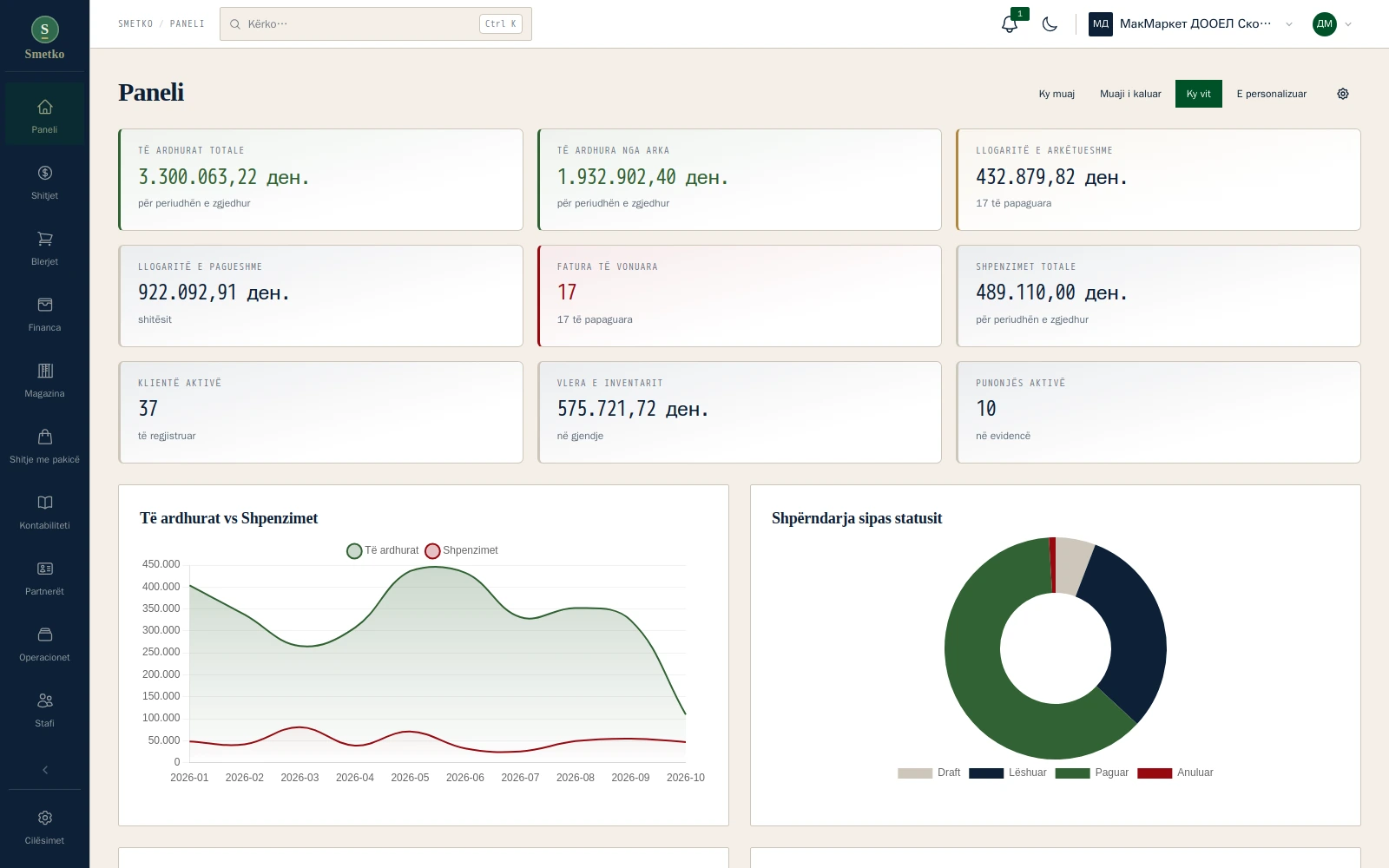The image size is (1389, 868).
Task: Click the dark navy Lëshuar donut segment
Action: (x=1136, y=629)
